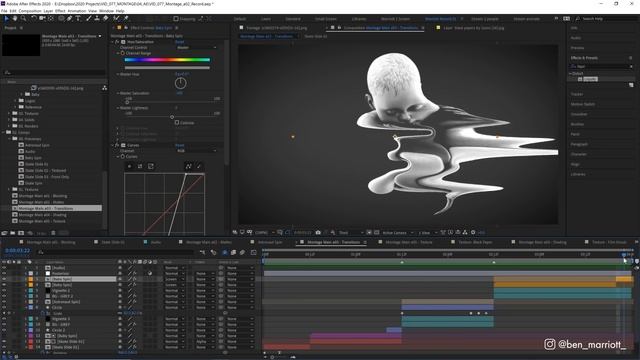Image resolution: width=640 pixels, height=360 pixels.
Task: Click the Default workspace button
Action: [240, 19]
